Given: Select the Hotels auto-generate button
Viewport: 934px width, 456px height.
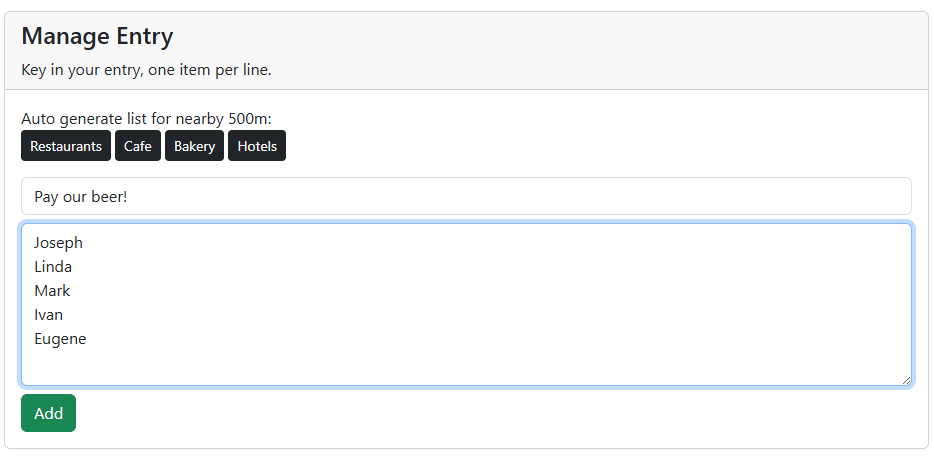Looking at the screenshot, I should click(x=257, y=146).
